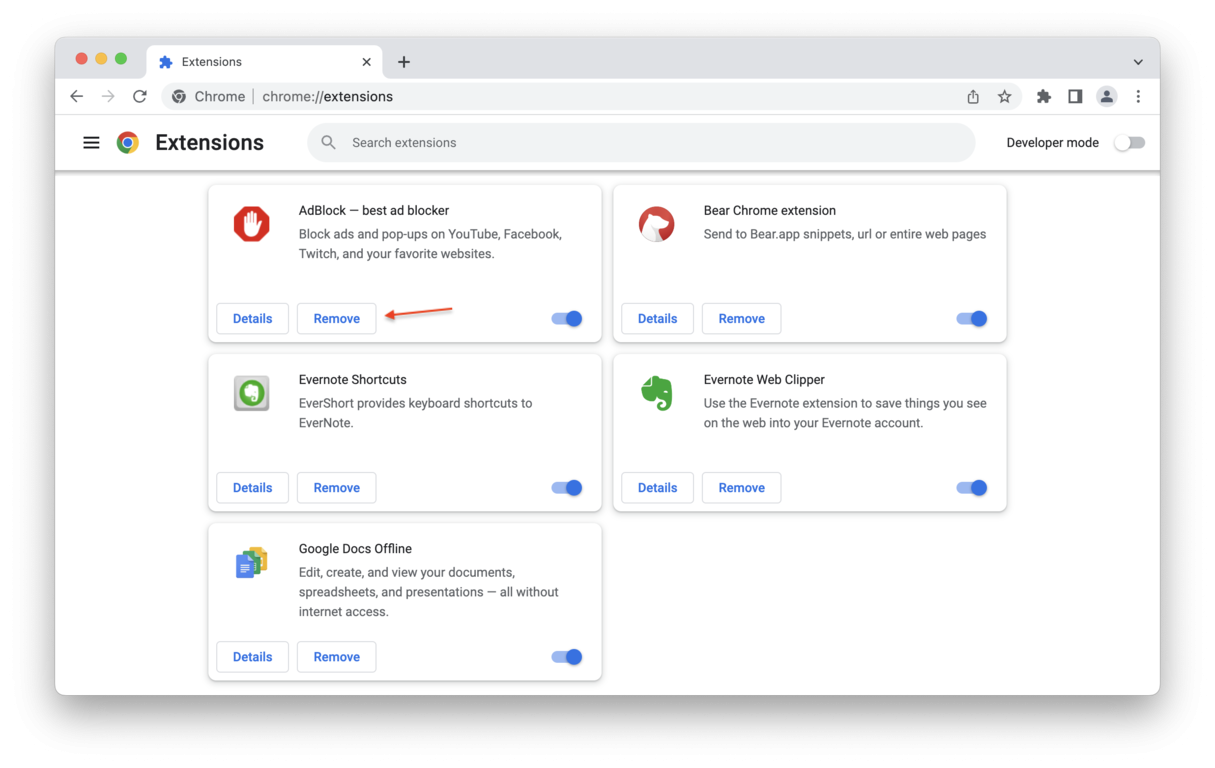Bookmark this page using the star icon

point(1005,96)
